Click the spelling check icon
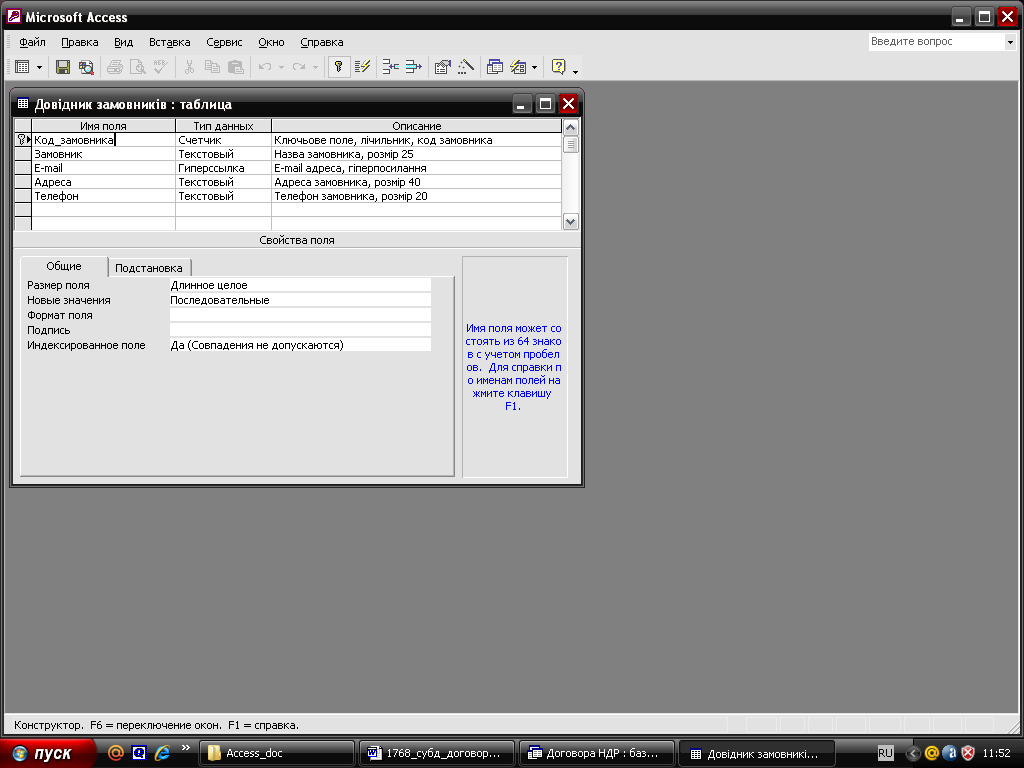This screenshot has width=1024, height=768. coord(161,67)
